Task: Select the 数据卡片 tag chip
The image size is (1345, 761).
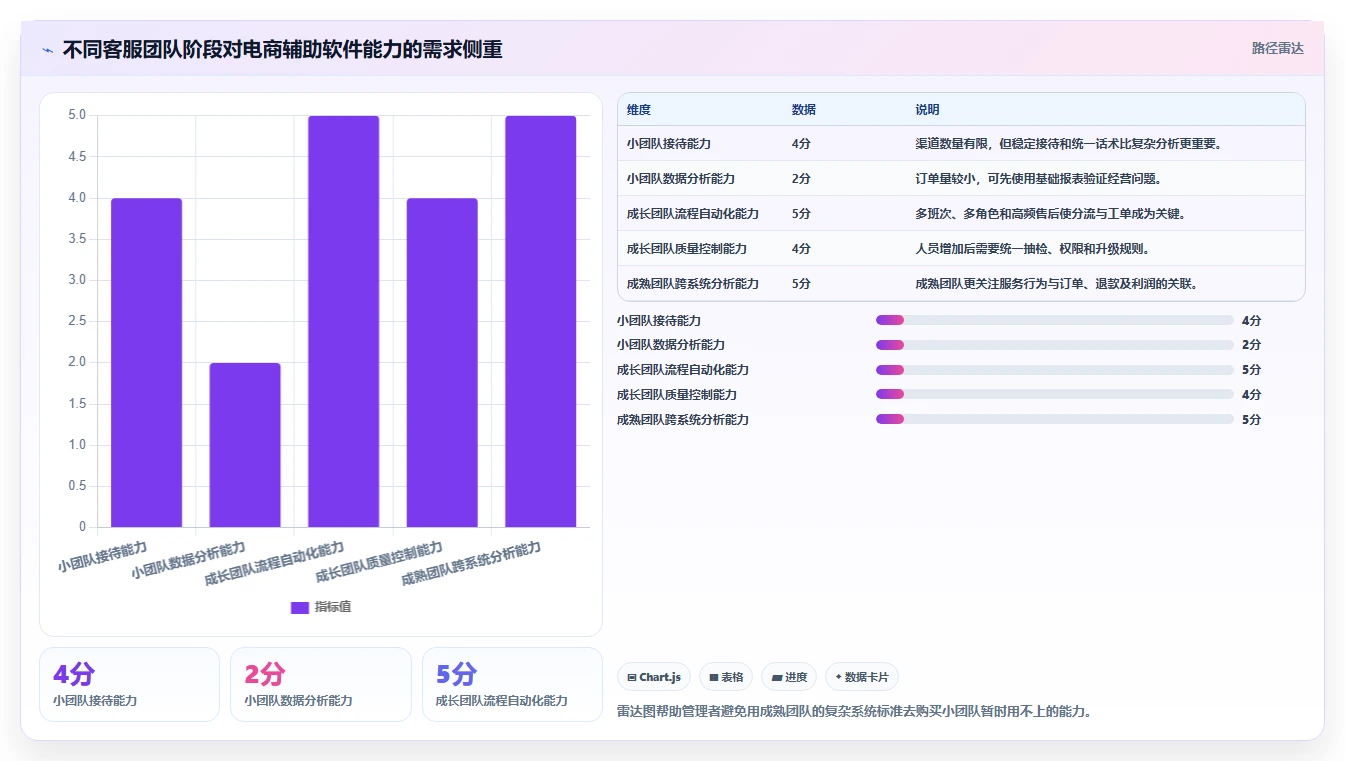Action: click(x=862, y=677)
